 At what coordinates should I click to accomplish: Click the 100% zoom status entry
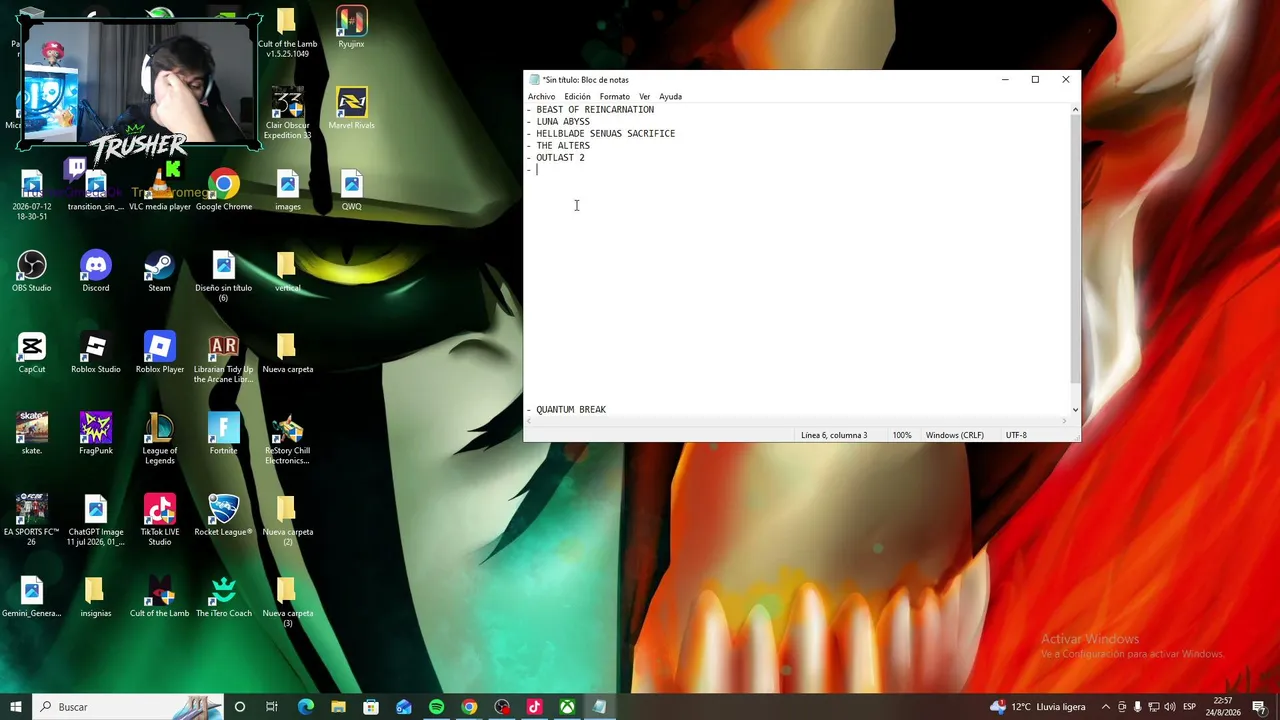point(902,435)
